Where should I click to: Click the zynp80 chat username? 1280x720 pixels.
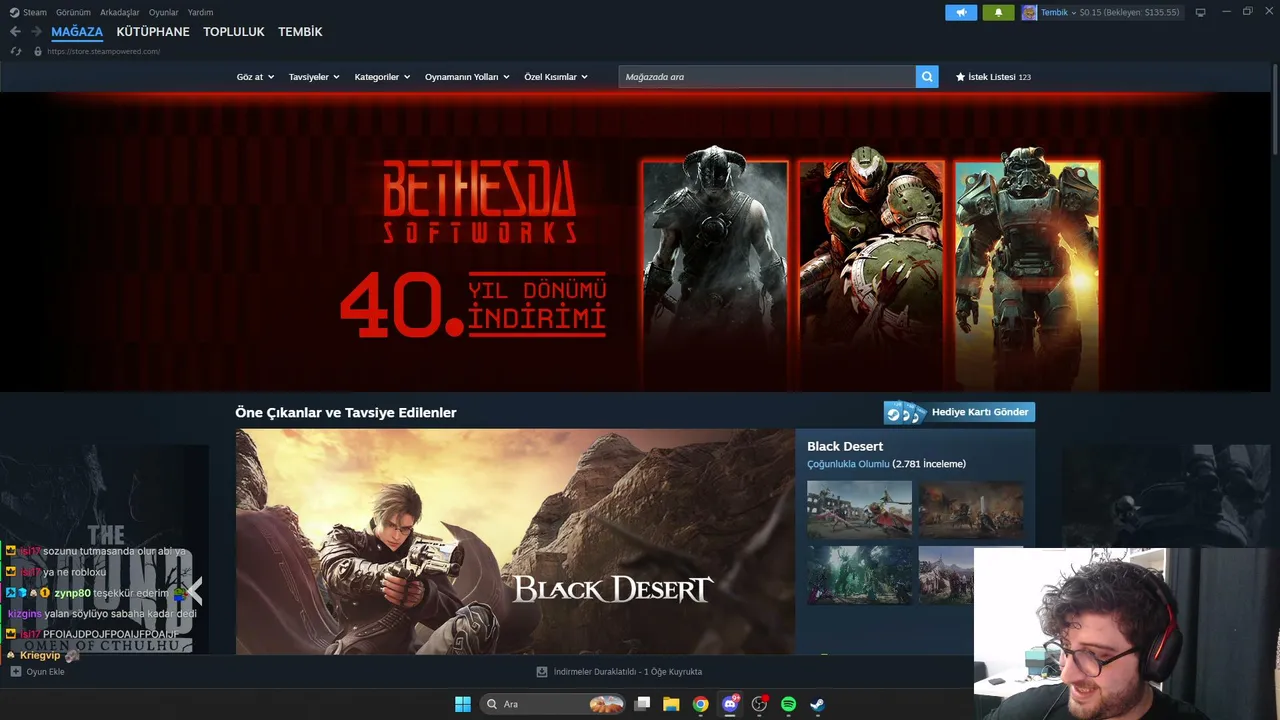point(72,593)
